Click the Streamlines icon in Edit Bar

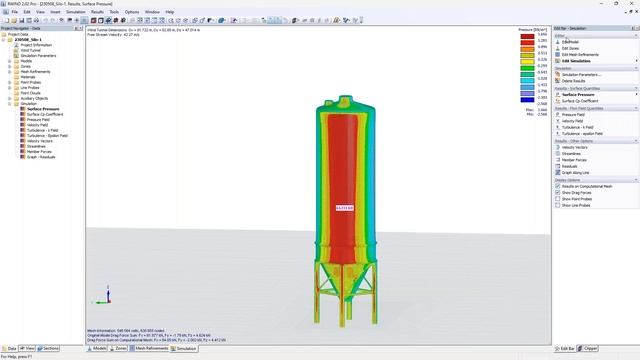(558, 154)
